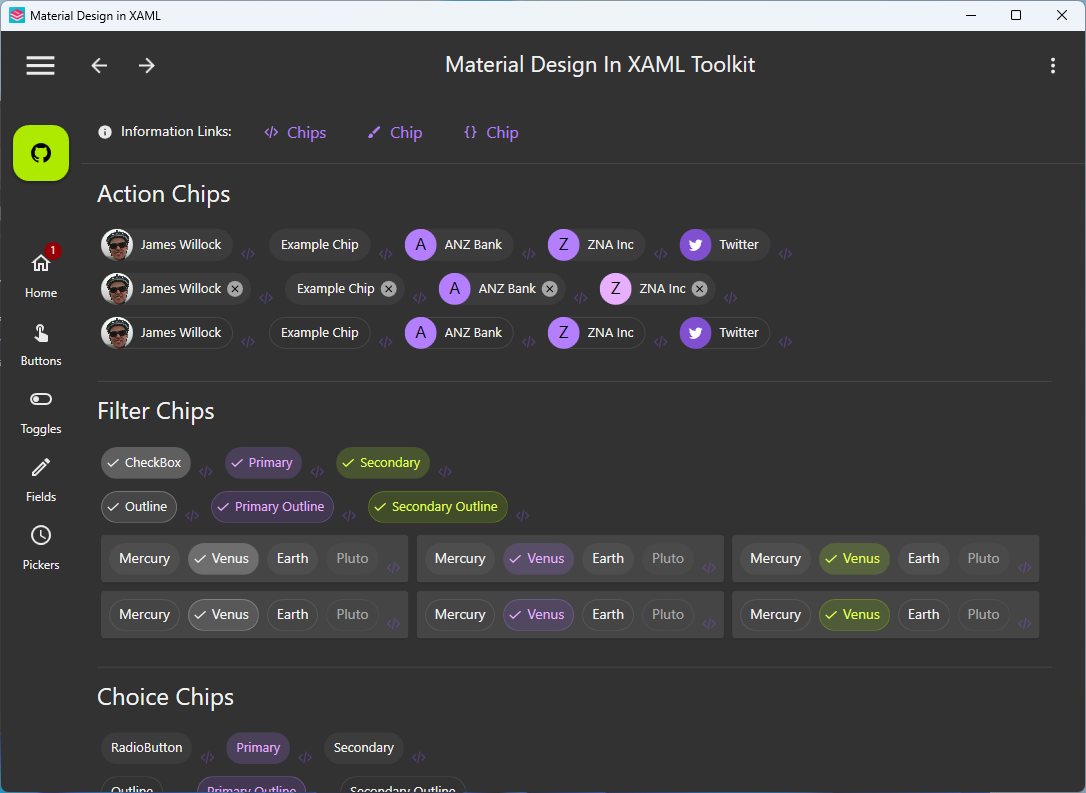
Task: Open the three-dot overflow menu
Action: pos(1053,65)
